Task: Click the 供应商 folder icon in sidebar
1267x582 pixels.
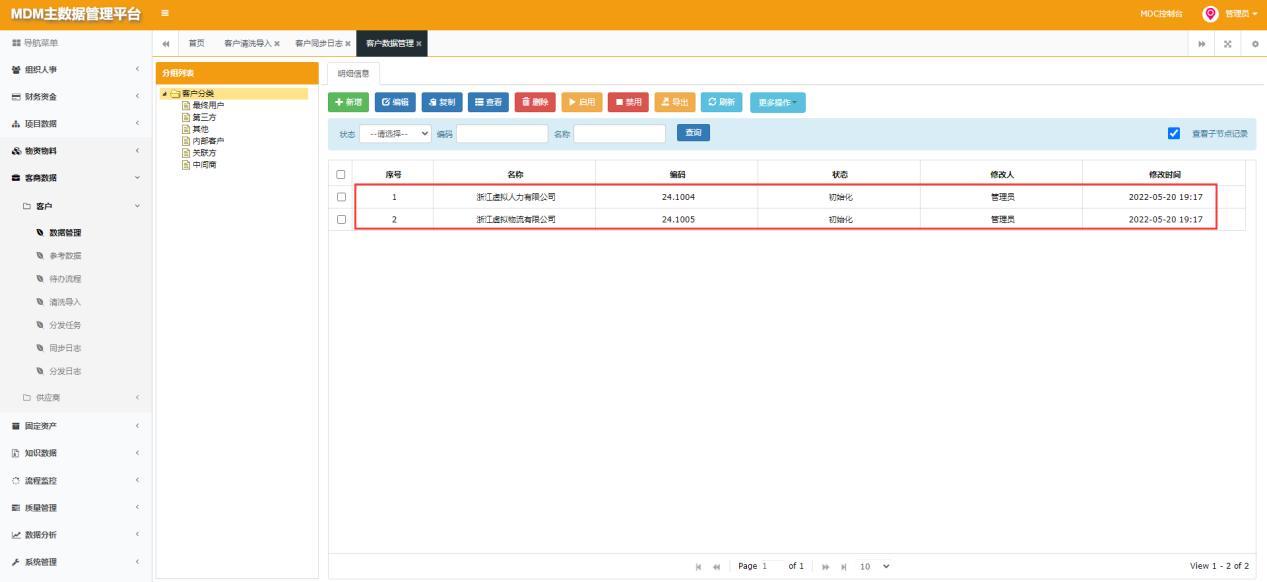Action: coord(27,398)
